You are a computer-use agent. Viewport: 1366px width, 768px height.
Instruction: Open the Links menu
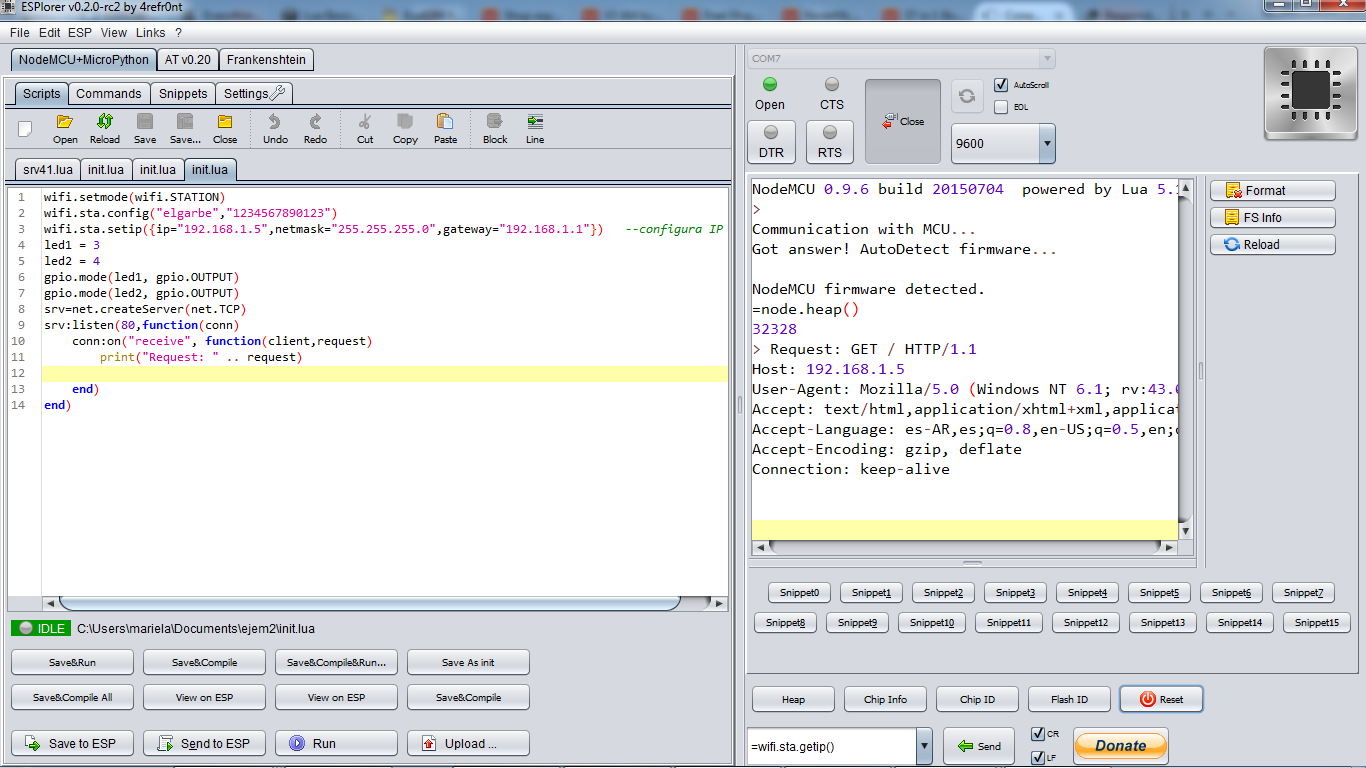pyautogui.click(x=151, y=33)
